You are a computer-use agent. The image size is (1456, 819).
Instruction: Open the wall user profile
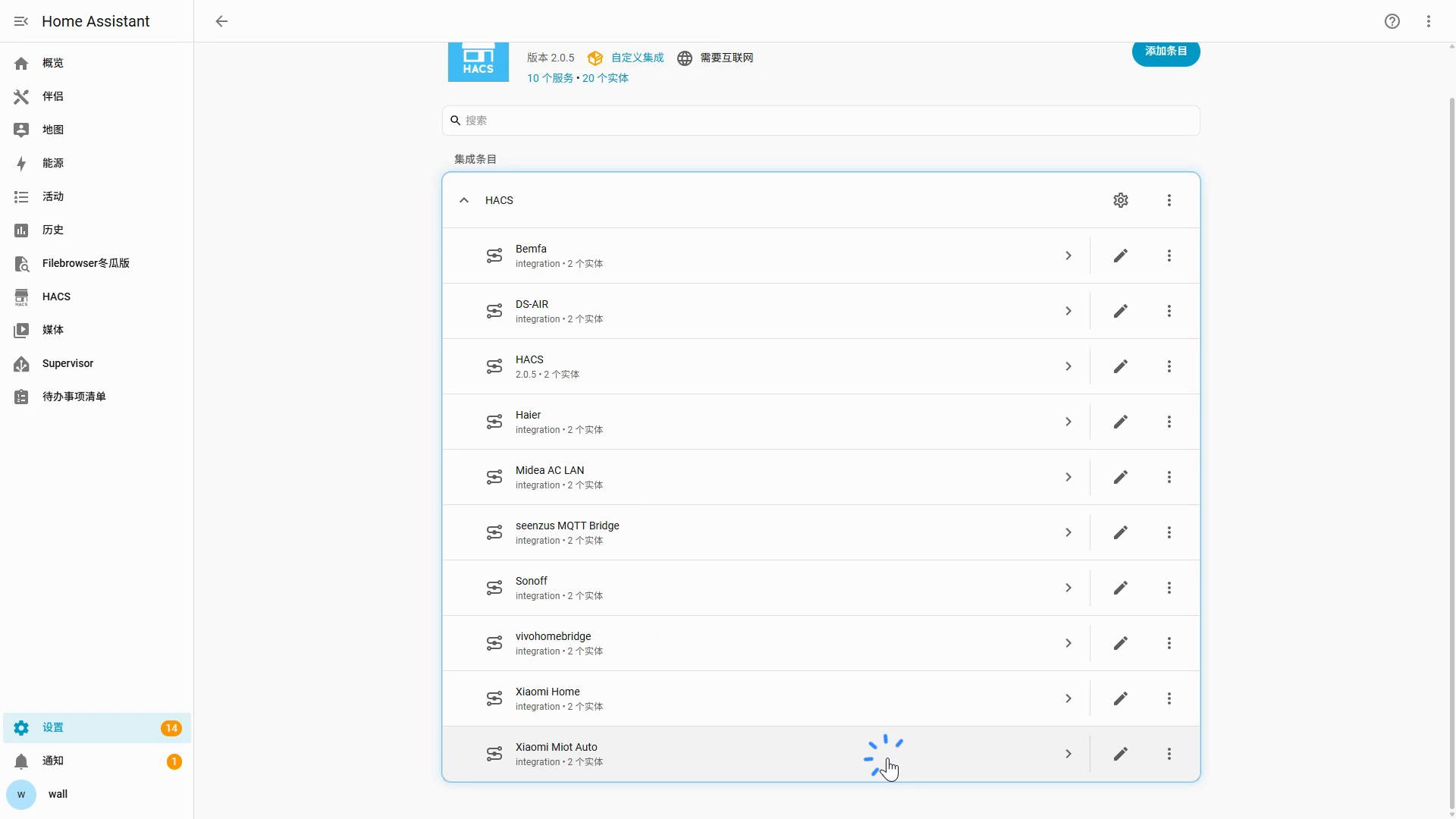97,795
